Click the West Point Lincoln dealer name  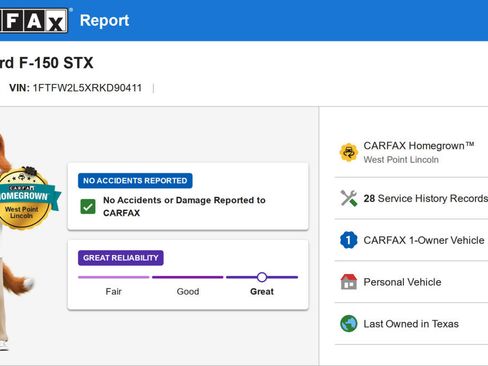point(401,160)
